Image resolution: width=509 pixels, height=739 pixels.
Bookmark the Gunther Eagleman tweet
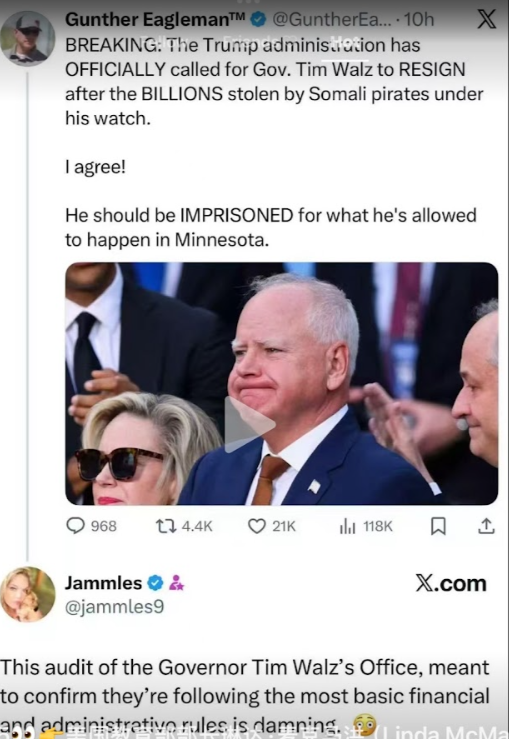(438, 526)
